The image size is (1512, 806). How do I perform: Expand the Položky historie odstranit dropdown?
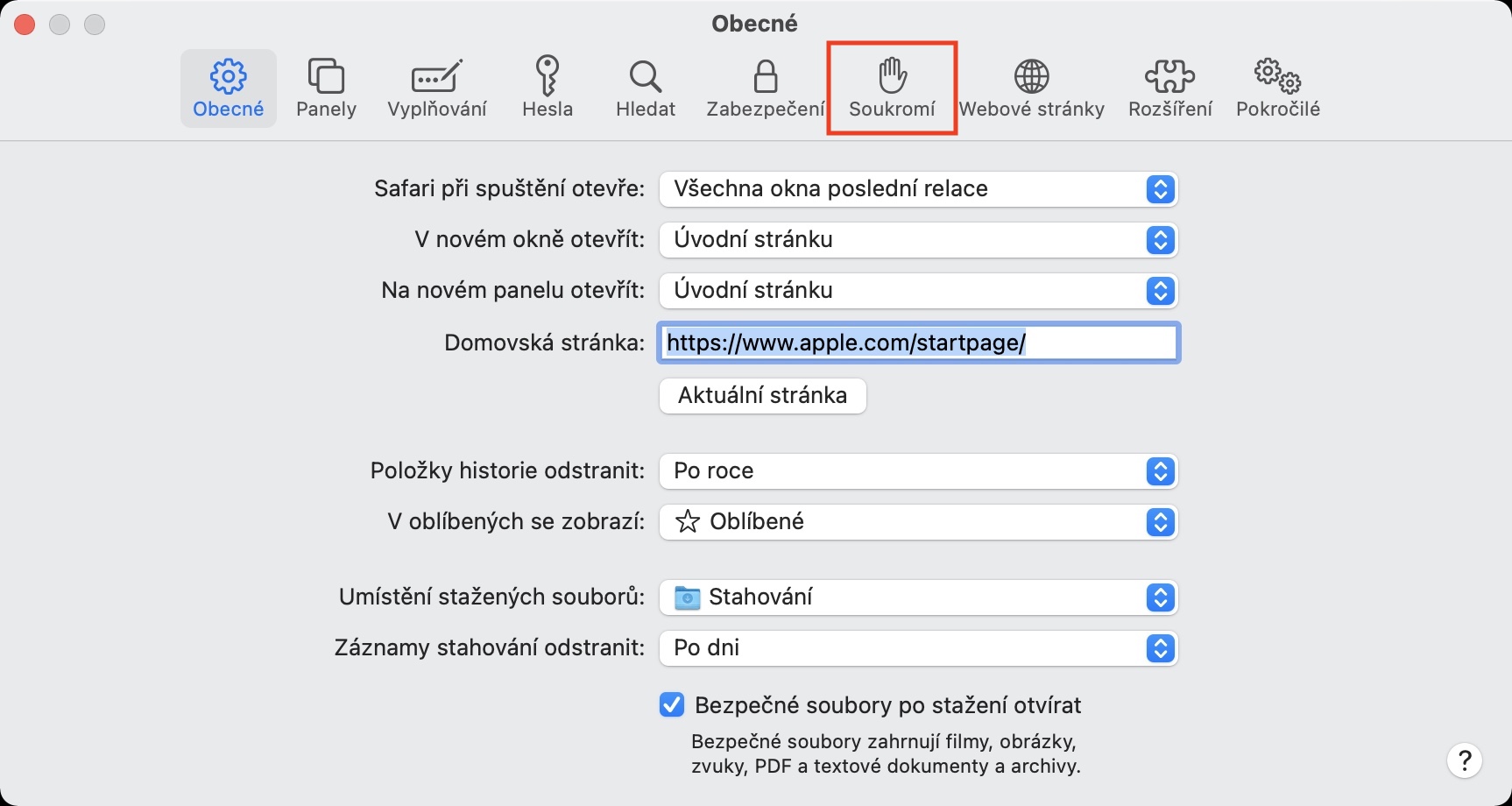tap(918, 471)
